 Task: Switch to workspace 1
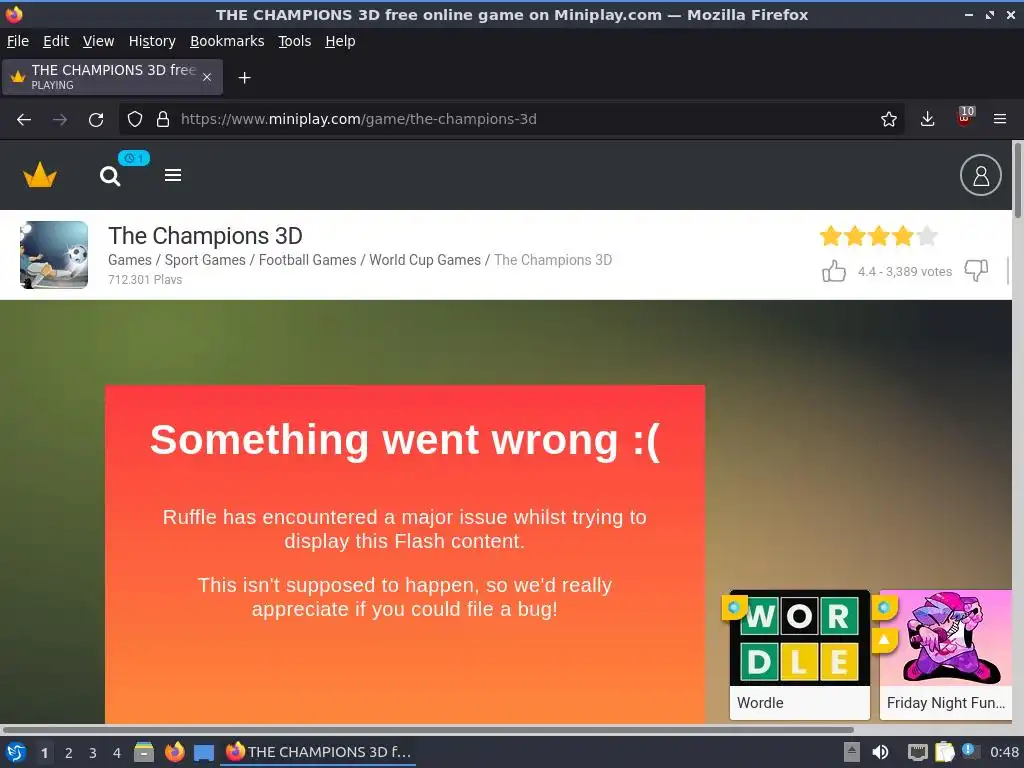[44, 753]
